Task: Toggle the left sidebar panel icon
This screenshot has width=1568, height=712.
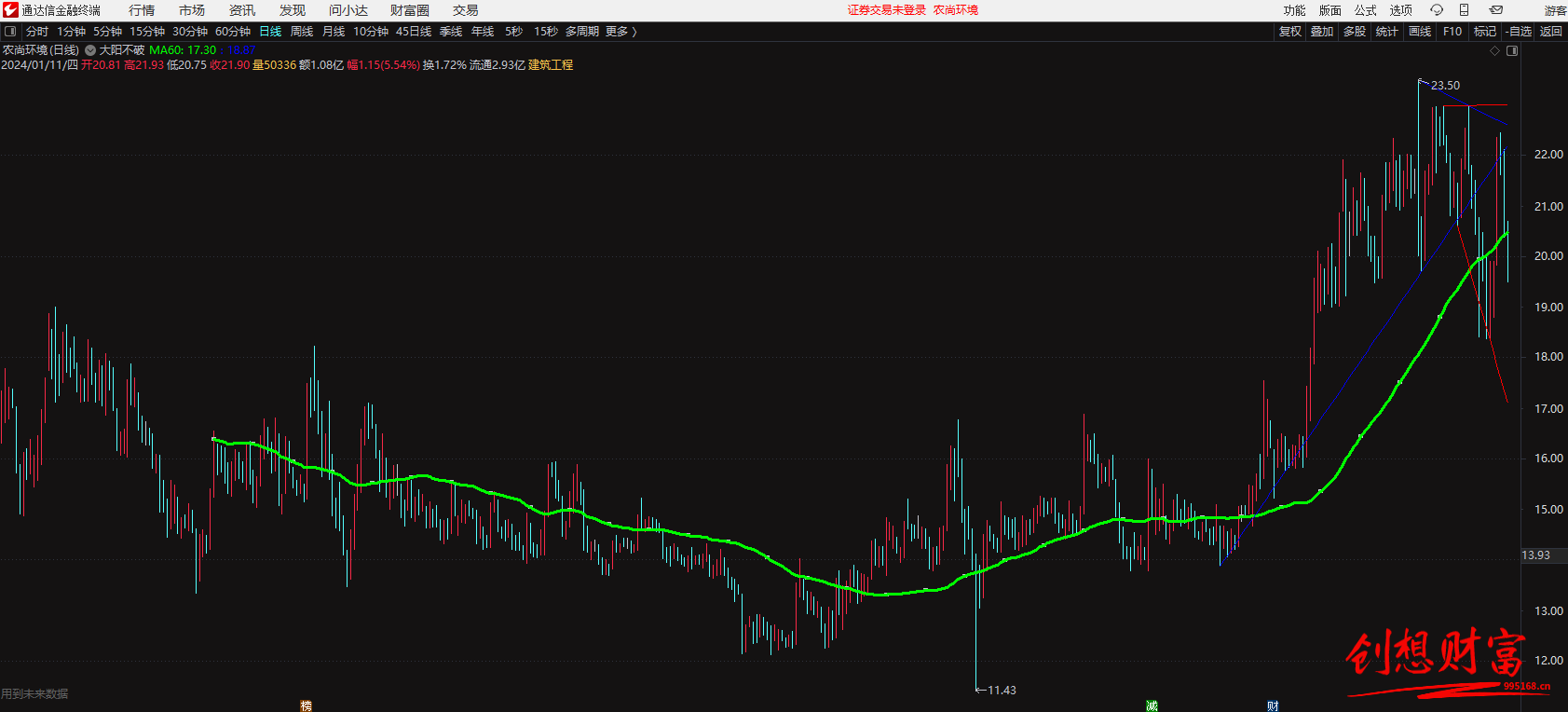Action: [10, 32]
